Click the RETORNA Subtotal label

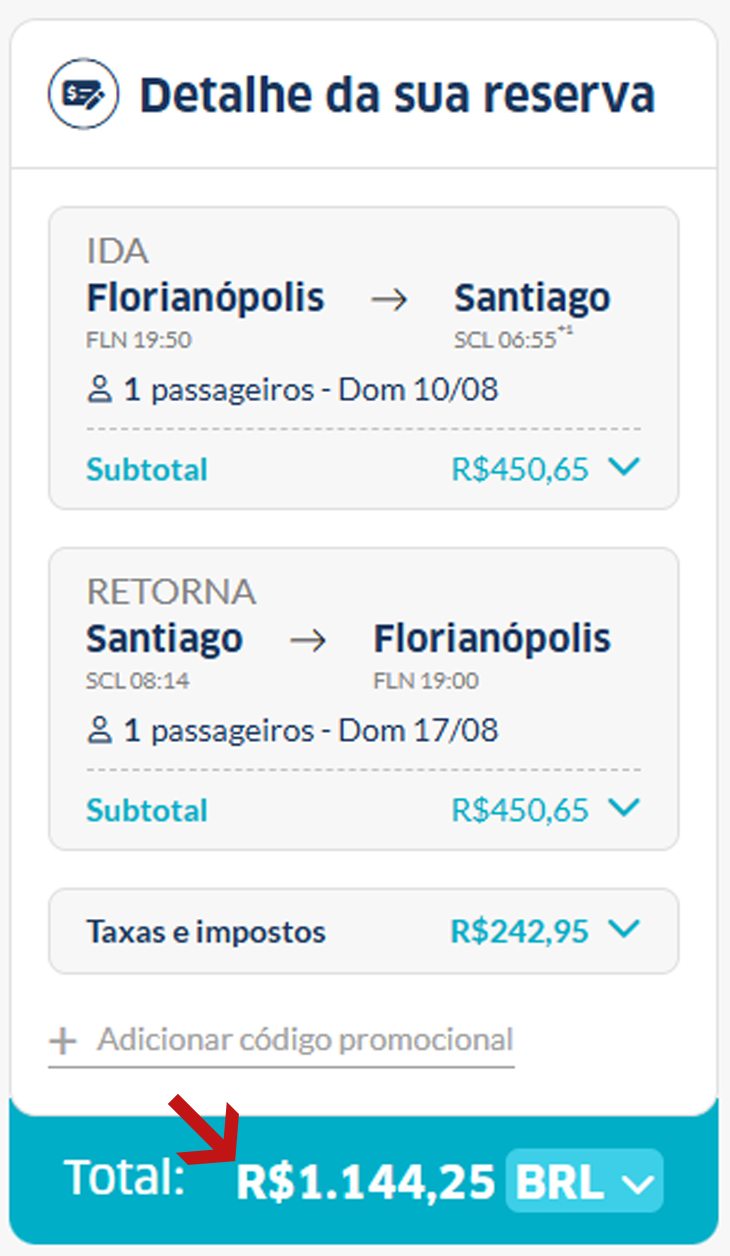(147, 810)
